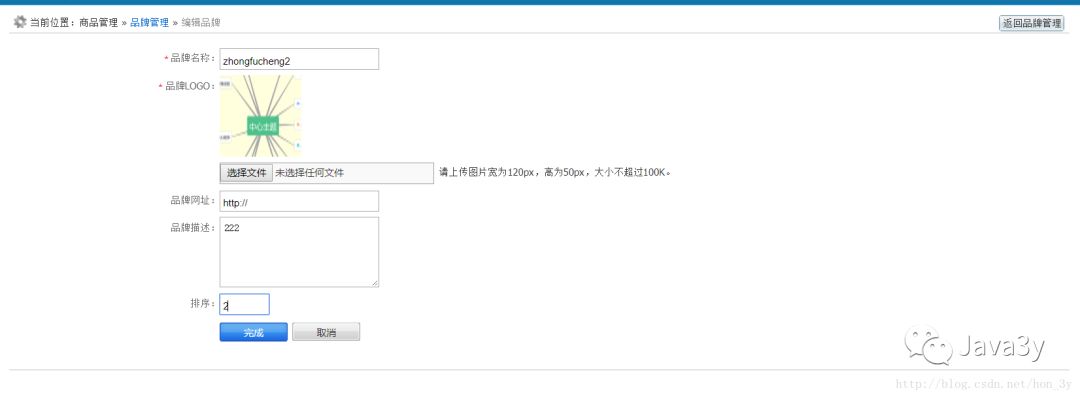Focus the 排序 number input
Screen dimensions: 1080x397
(245, 305)
